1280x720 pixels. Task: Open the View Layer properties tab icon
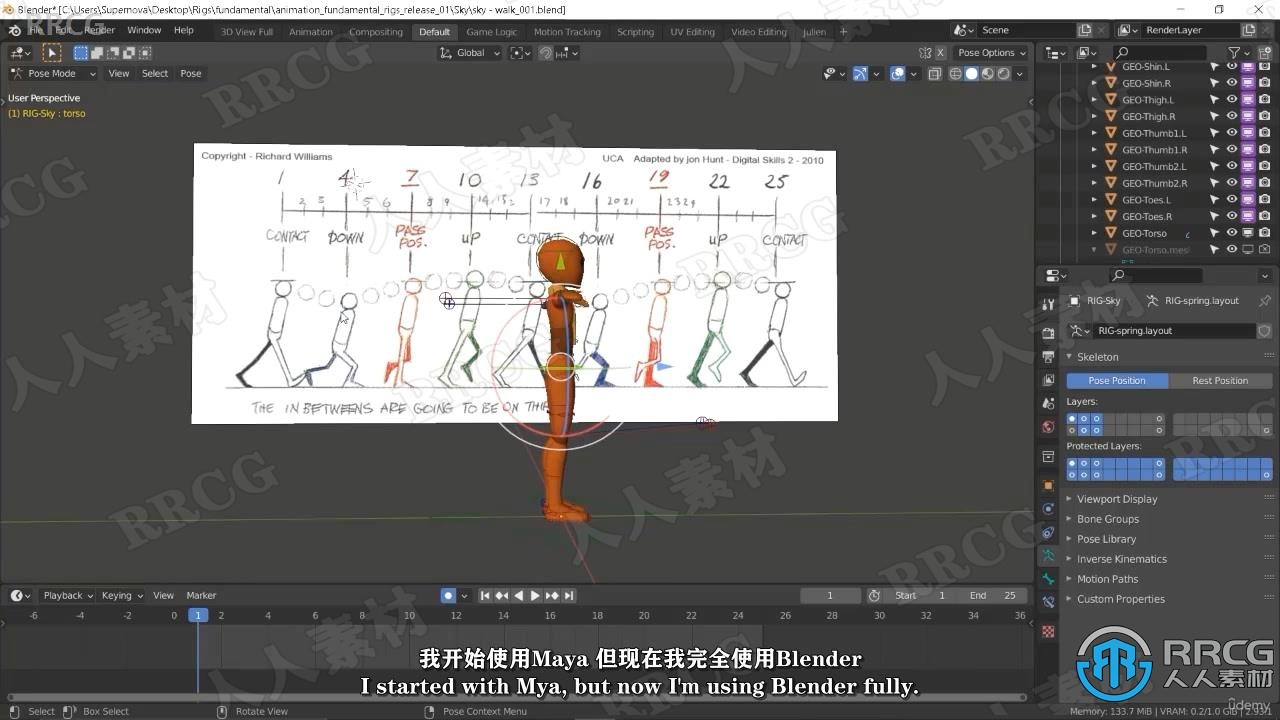pyautogui.click(x=1048, y=380)
